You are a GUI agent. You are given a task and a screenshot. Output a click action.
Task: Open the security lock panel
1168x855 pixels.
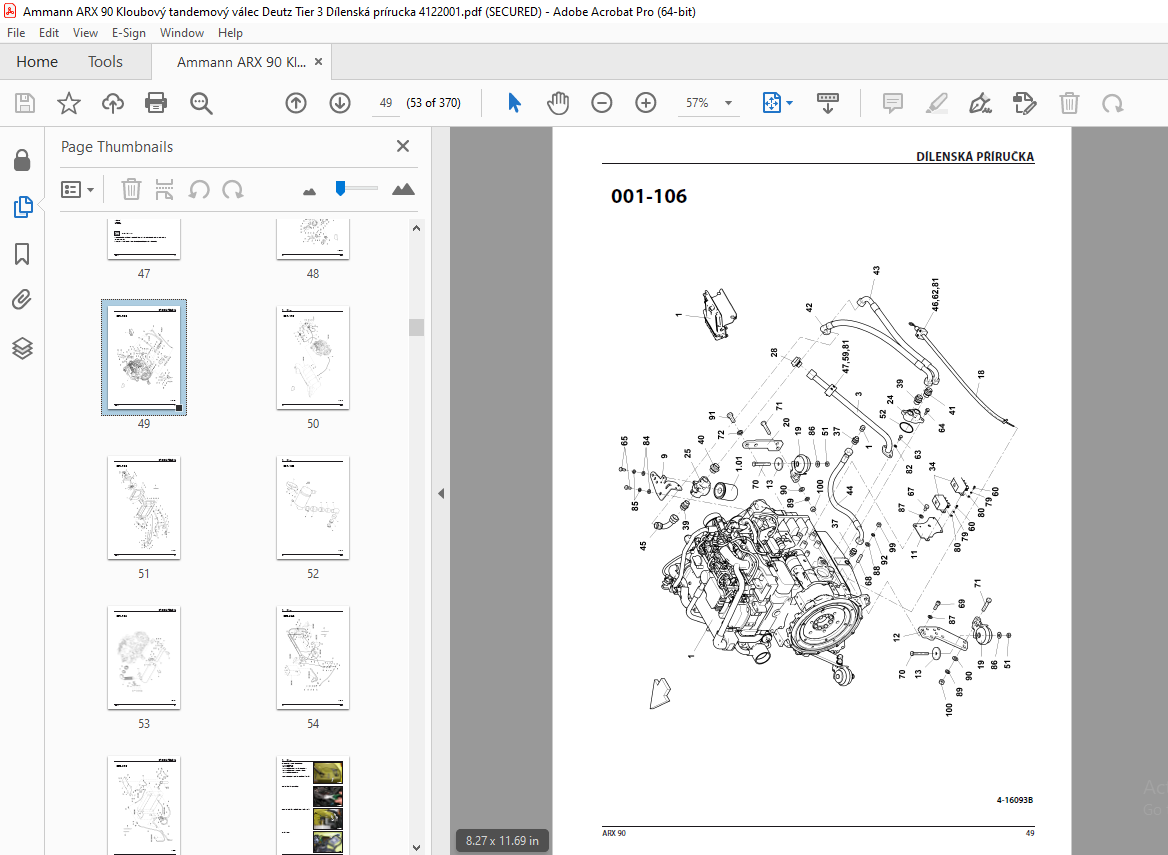pyautogui.click(x=22, y=159)
